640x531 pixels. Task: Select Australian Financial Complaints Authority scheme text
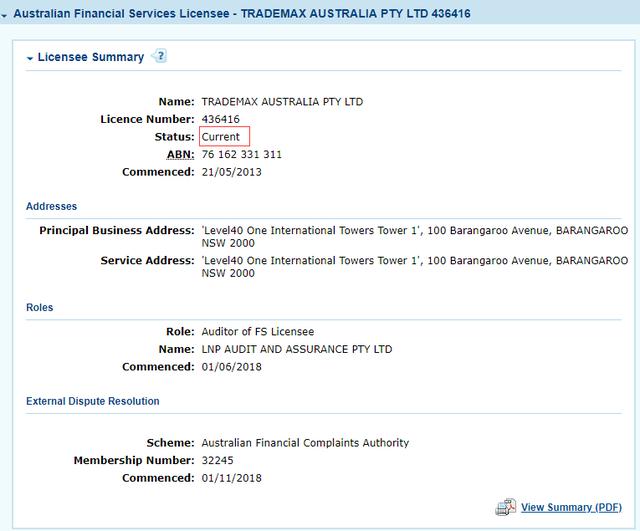(x=305, y=443)
